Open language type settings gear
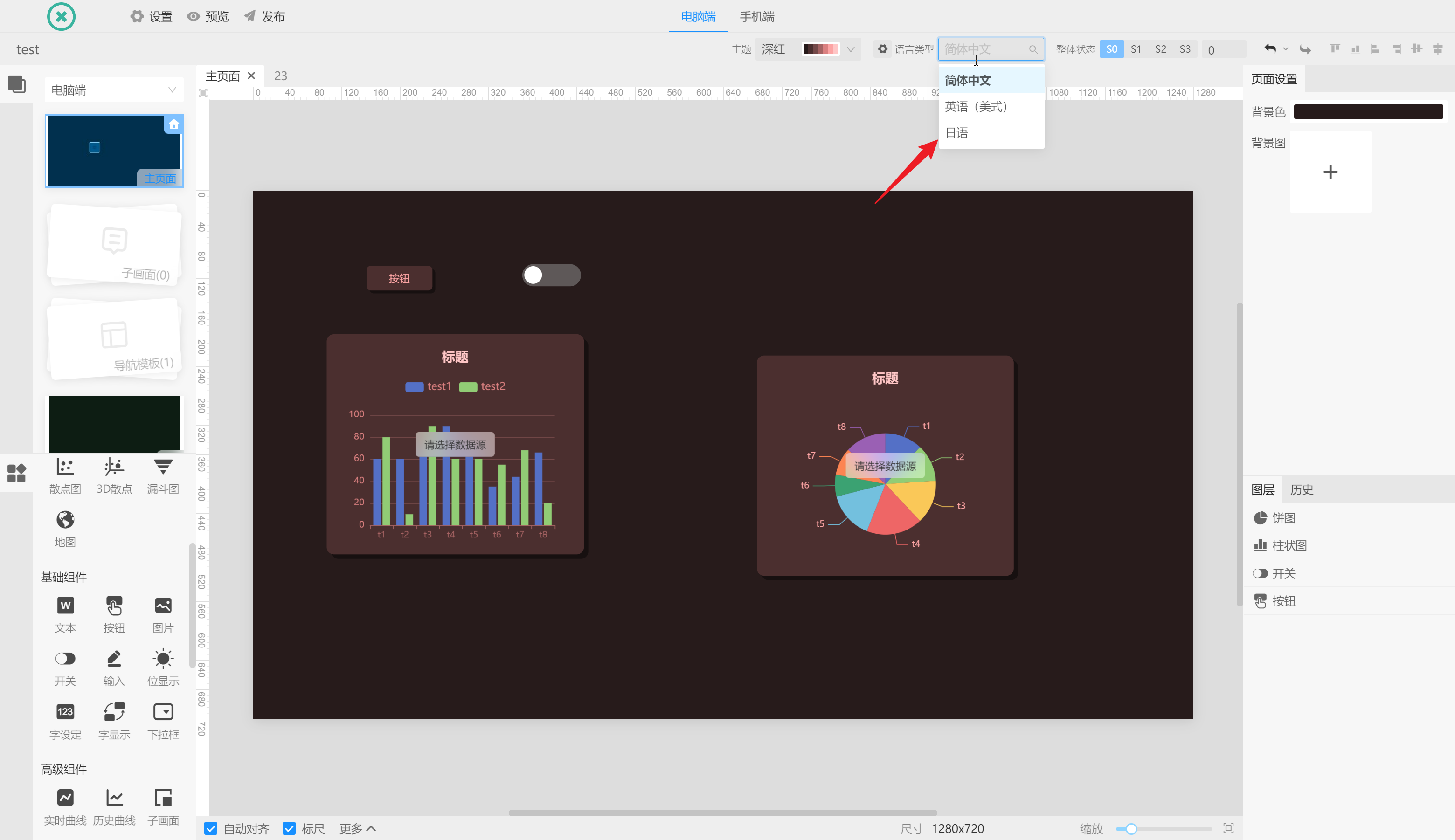This screenshot has height=840, width=1455. pos(882,49)
